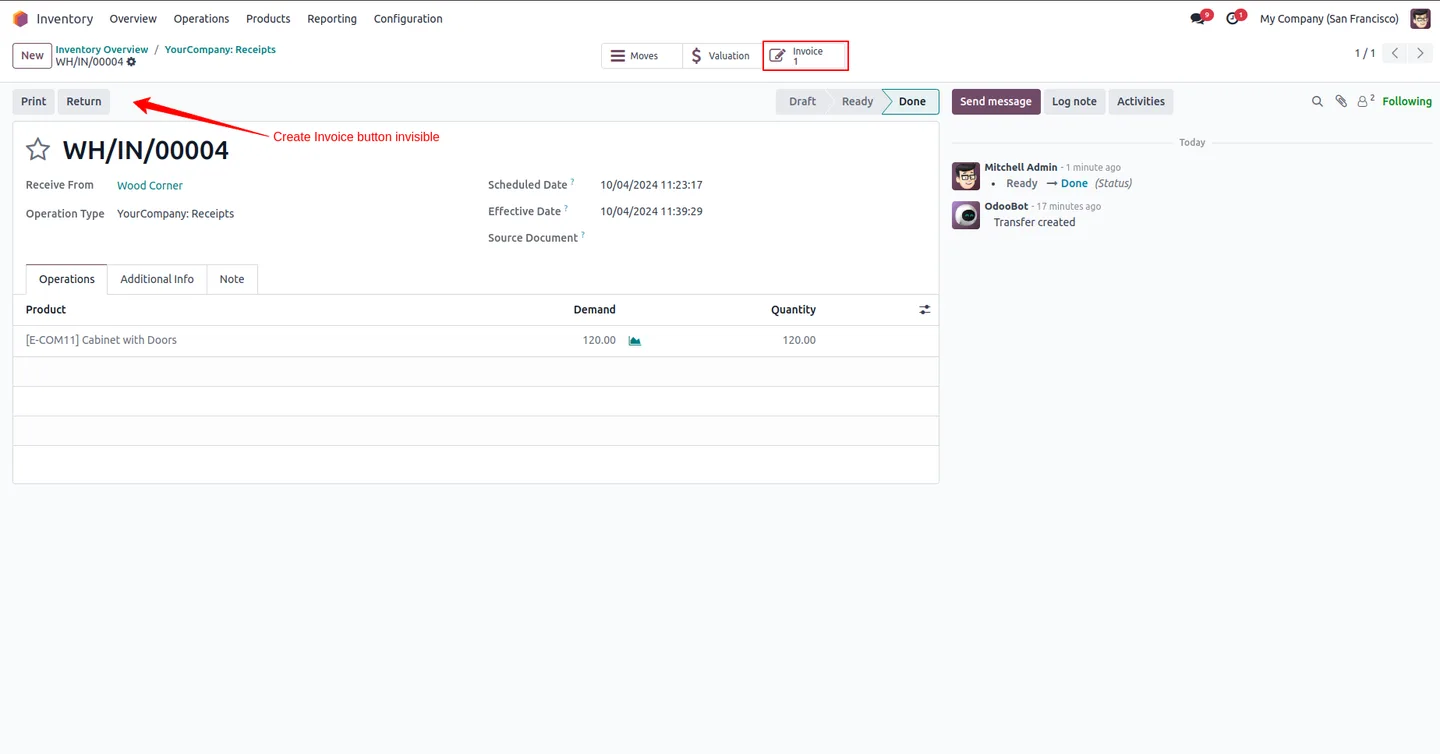Click the Scheduled Date help question mark

pos(572,182)
